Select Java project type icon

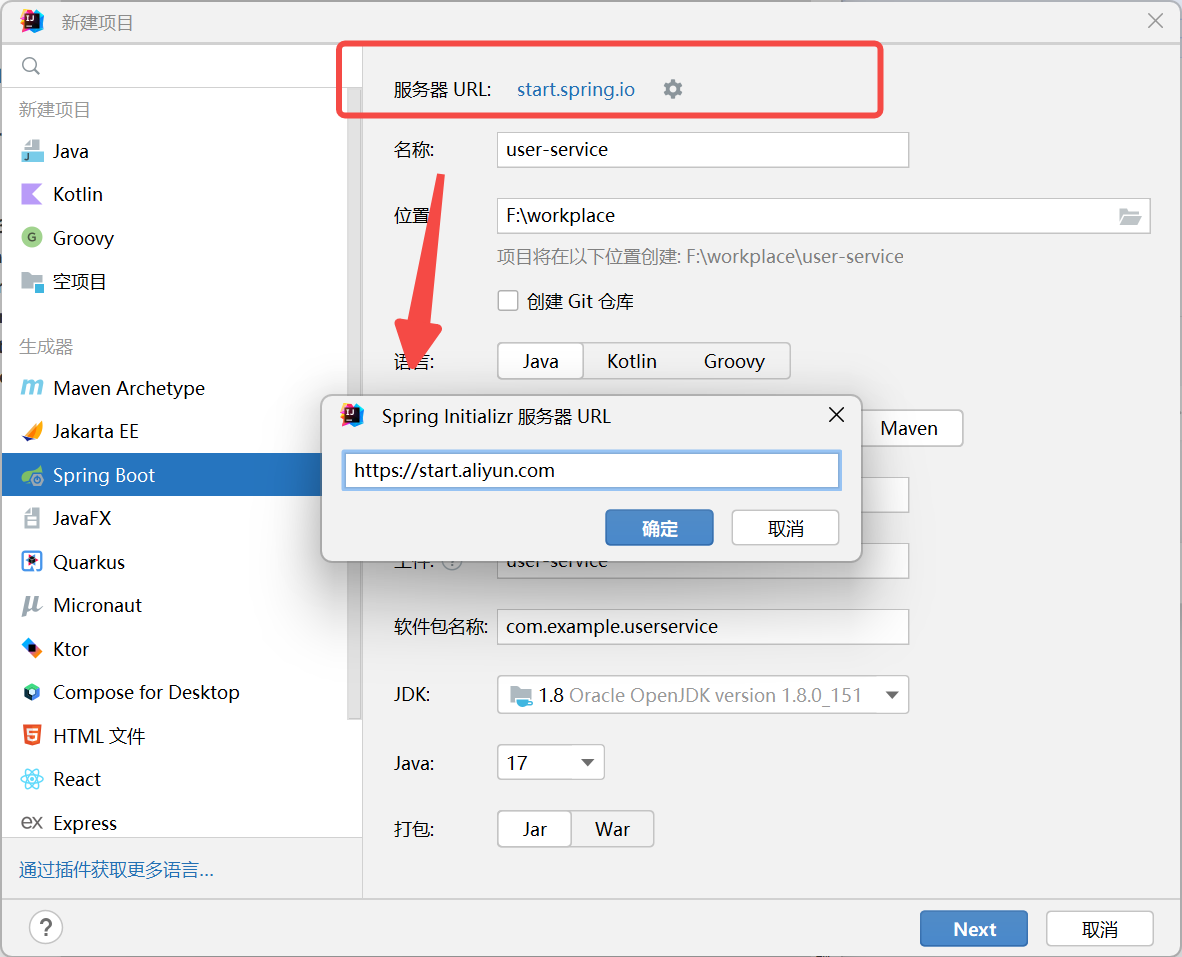pyautogui.click(x=32, y=151)
